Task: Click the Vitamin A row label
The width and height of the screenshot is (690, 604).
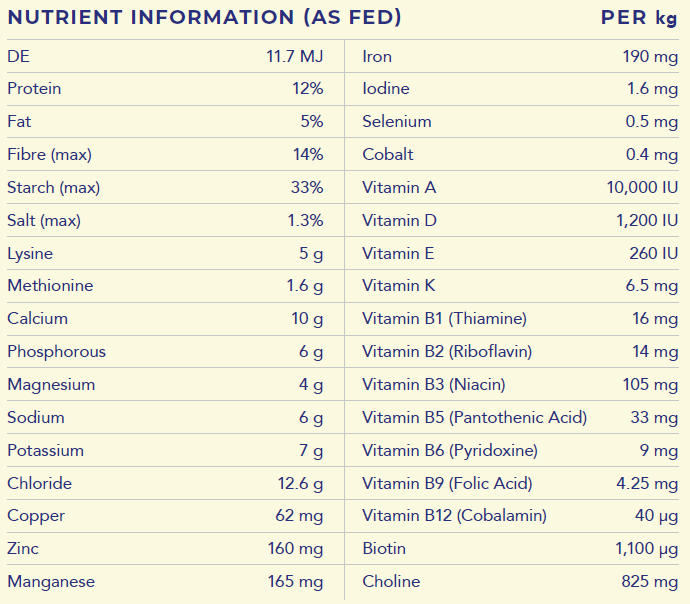Action: coord(399,188)
